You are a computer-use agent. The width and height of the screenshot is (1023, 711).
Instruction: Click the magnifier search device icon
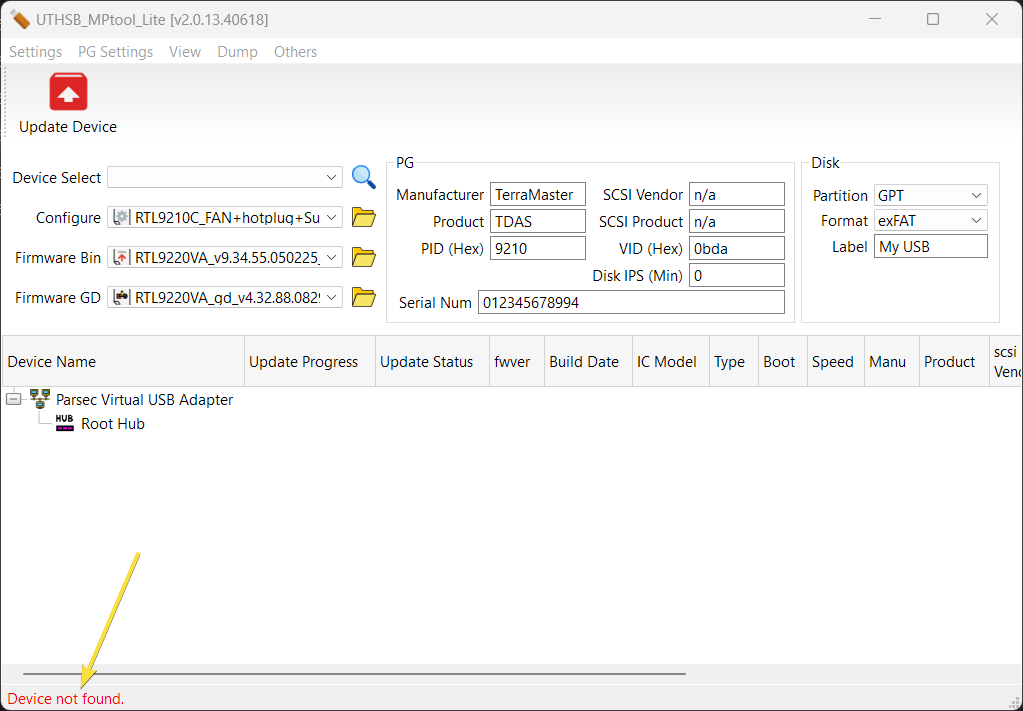point(363,177)
